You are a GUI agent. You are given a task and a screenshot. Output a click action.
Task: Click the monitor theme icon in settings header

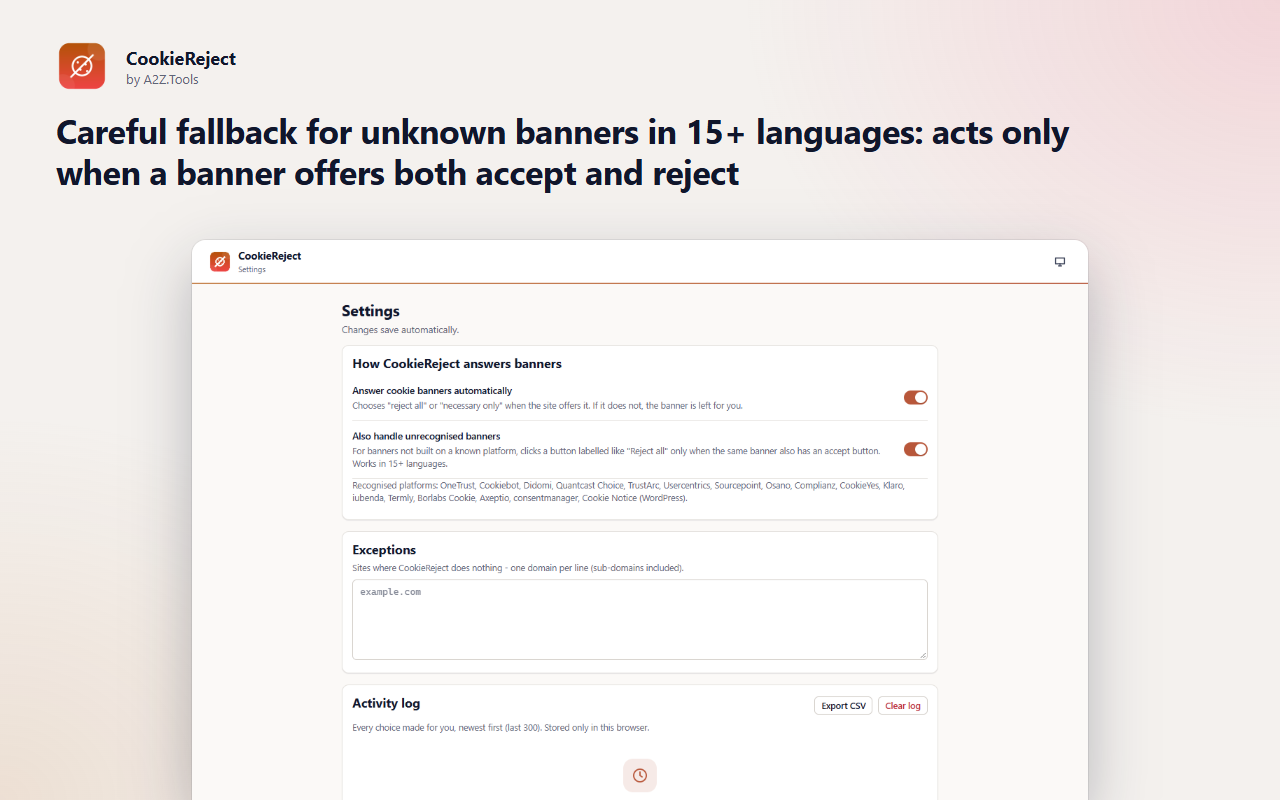(1060, 262)
